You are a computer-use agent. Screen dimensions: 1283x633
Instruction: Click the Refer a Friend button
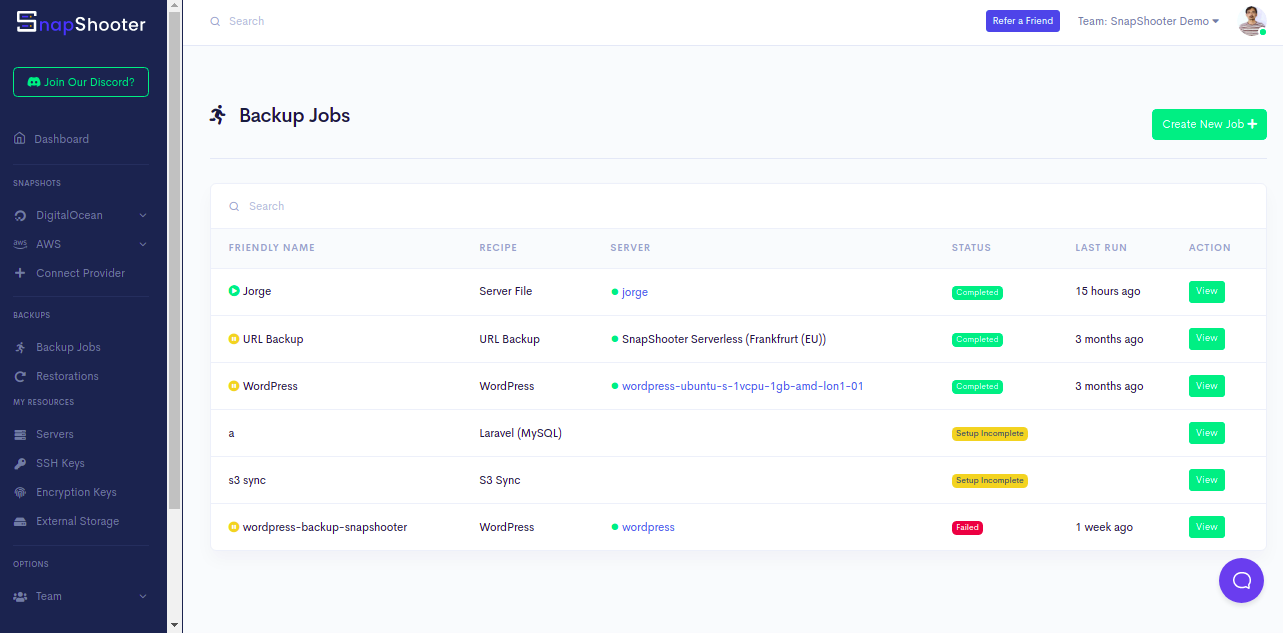(x=1022, y=21)
